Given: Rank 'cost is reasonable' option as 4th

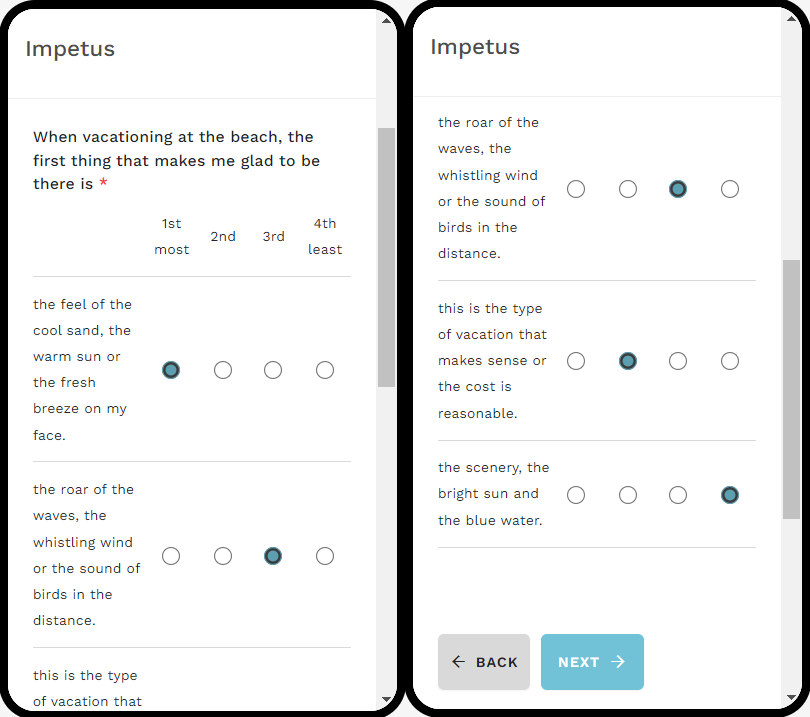Looking at the screenshot, I should point(730,361).
